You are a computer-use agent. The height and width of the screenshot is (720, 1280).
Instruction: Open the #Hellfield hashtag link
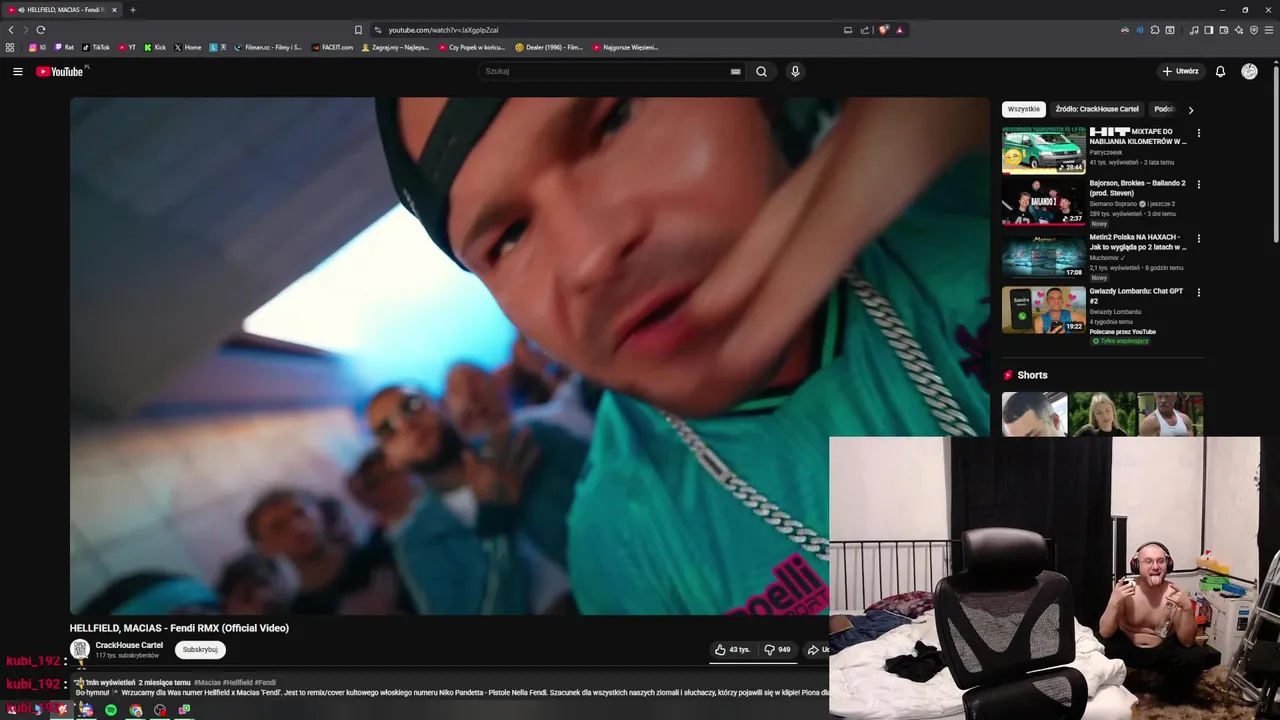coord(238,683)
